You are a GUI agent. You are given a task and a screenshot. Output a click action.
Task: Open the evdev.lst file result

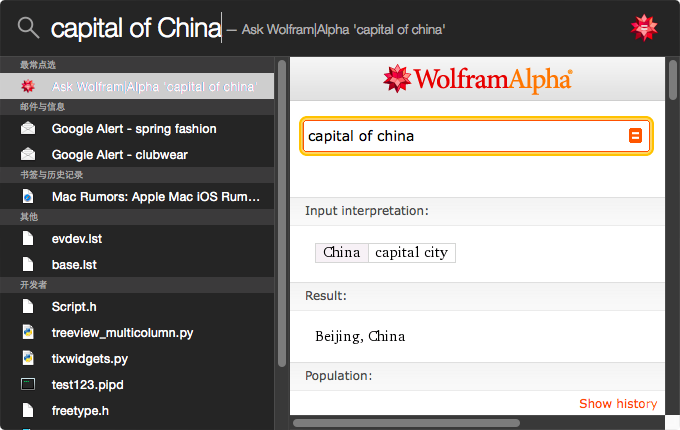click(77, 239)
